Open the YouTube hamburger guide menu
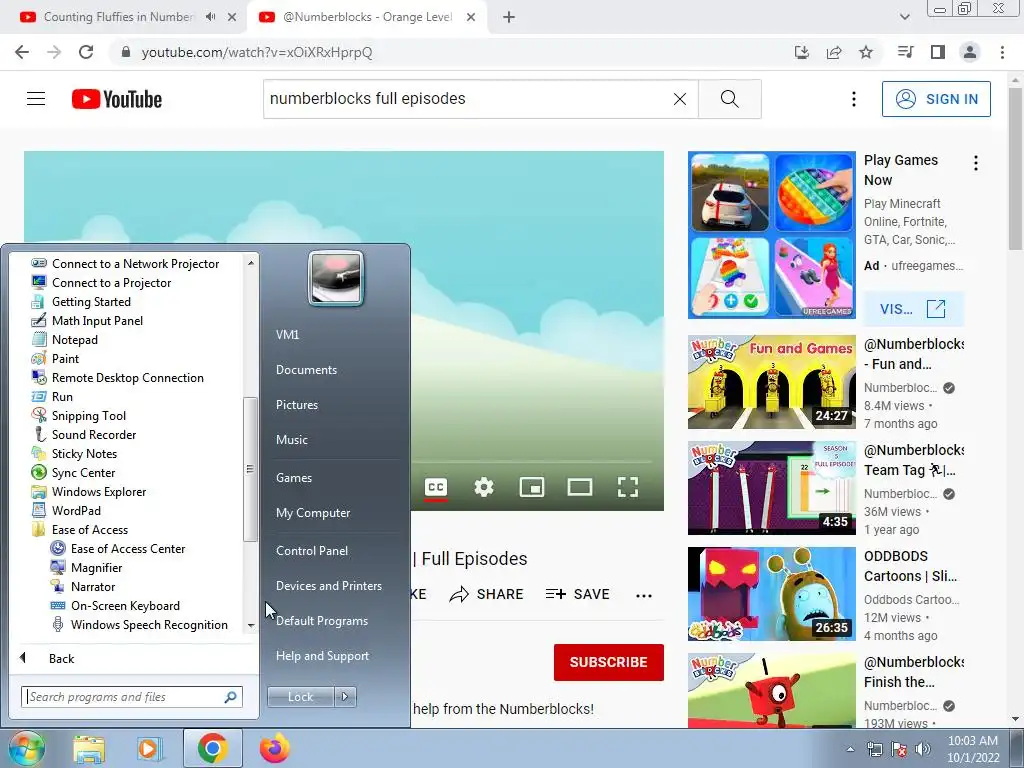This screenshot has height=768, width=1024. pos(36,99)
